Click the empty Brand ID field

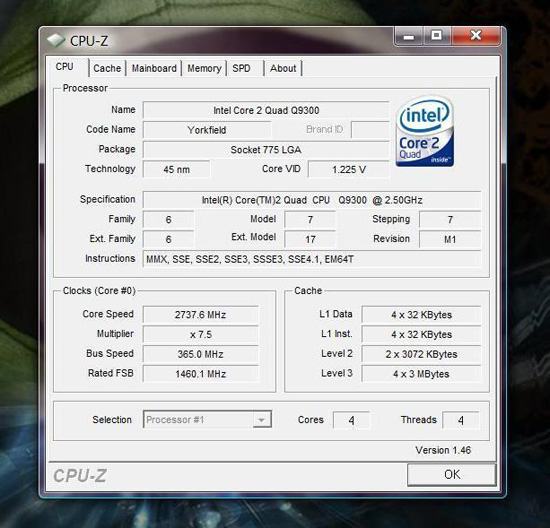370,130
